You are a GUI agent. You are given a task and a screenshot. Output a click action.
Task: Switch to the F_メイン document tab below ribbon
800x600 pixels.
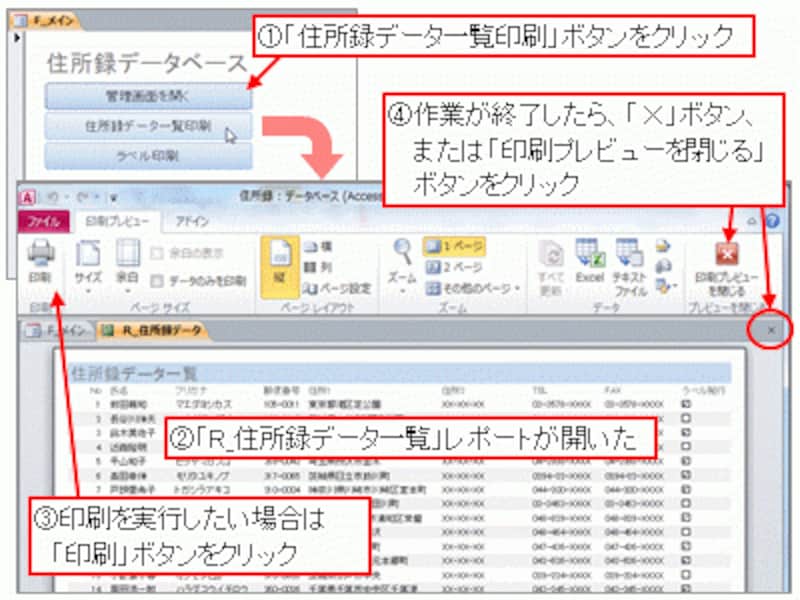click(59, 331)
